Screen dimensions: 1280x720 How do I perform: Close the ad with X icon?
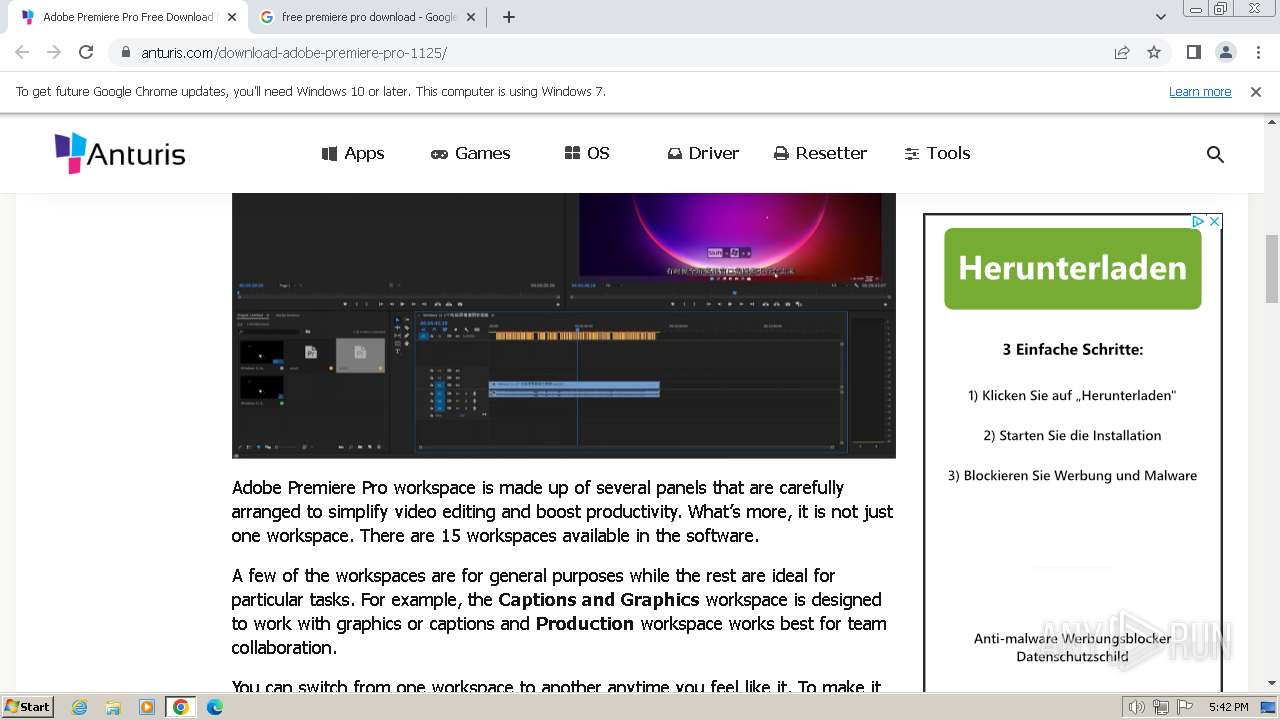click(1214, 222)
